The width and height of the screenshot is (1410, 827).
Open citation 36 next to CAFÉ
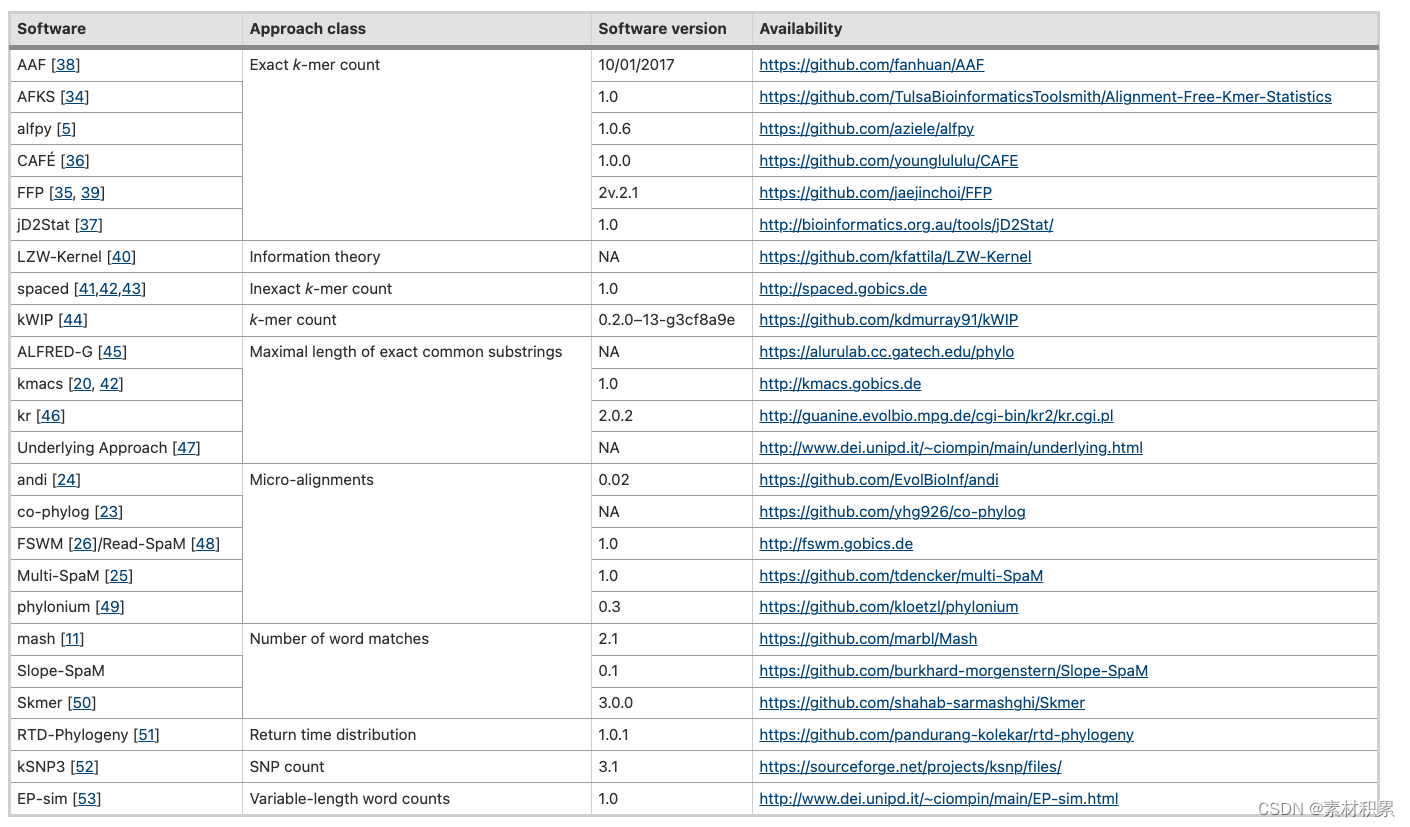click(74, 160)
